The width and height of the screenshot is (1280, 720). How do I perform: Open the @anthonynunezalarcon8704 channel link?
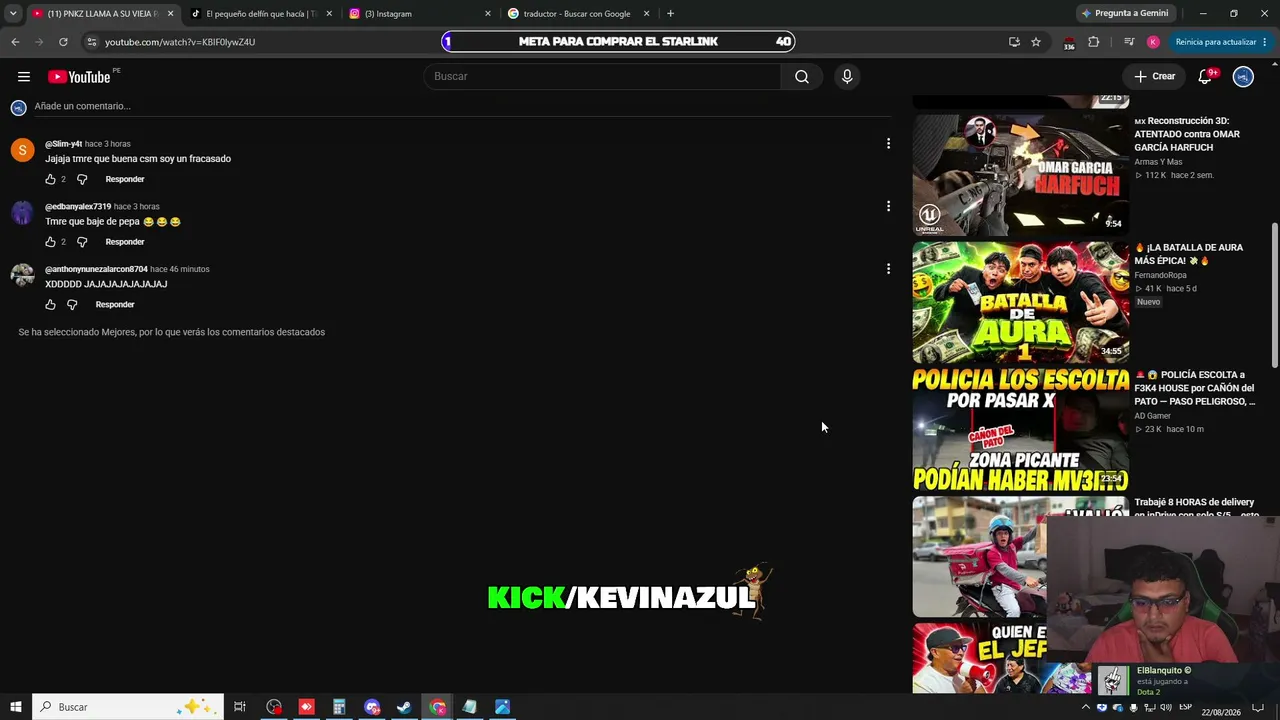[x=96, y=269]
